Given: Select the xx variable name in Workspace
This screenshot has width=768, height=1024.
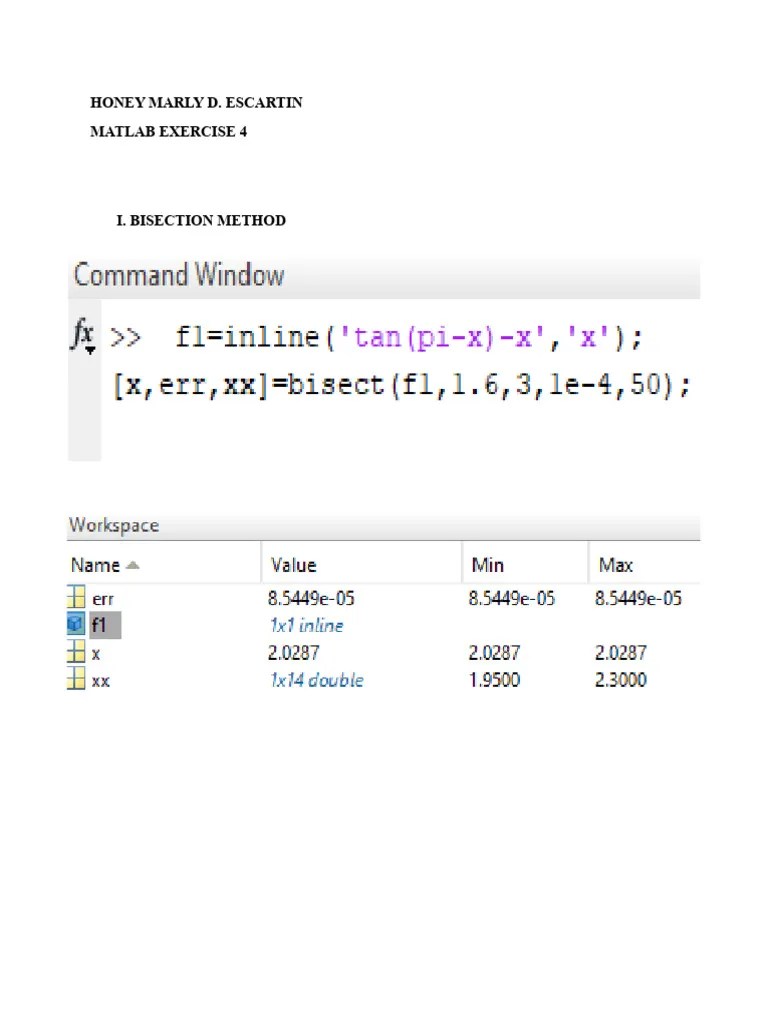Looking at the screenshot, I should click(x=101, y=681).
